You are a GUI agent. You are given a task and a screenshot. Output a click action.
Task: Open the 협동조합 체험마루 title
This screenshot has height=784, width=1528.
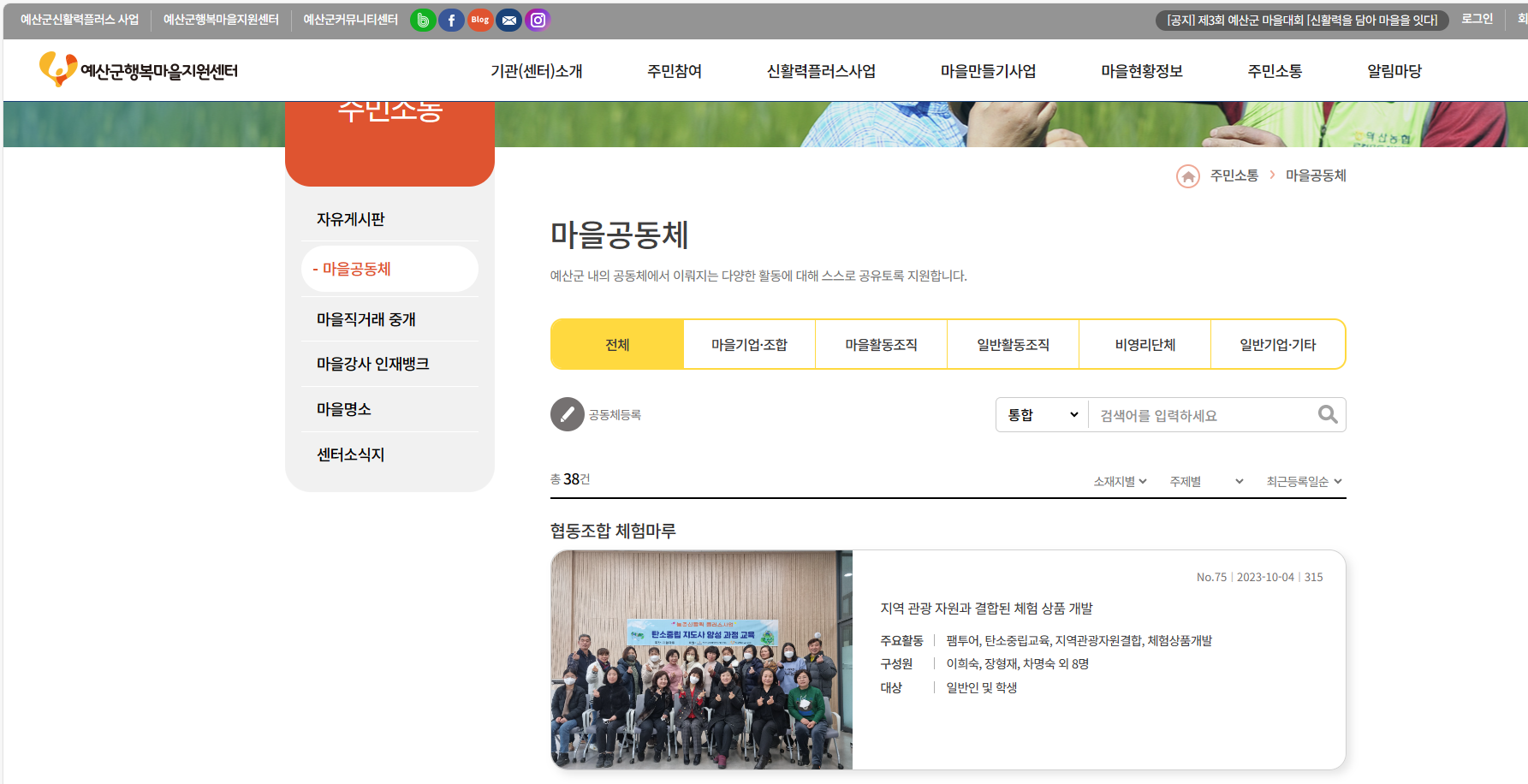pyautogui.click(x=613, y=531)
